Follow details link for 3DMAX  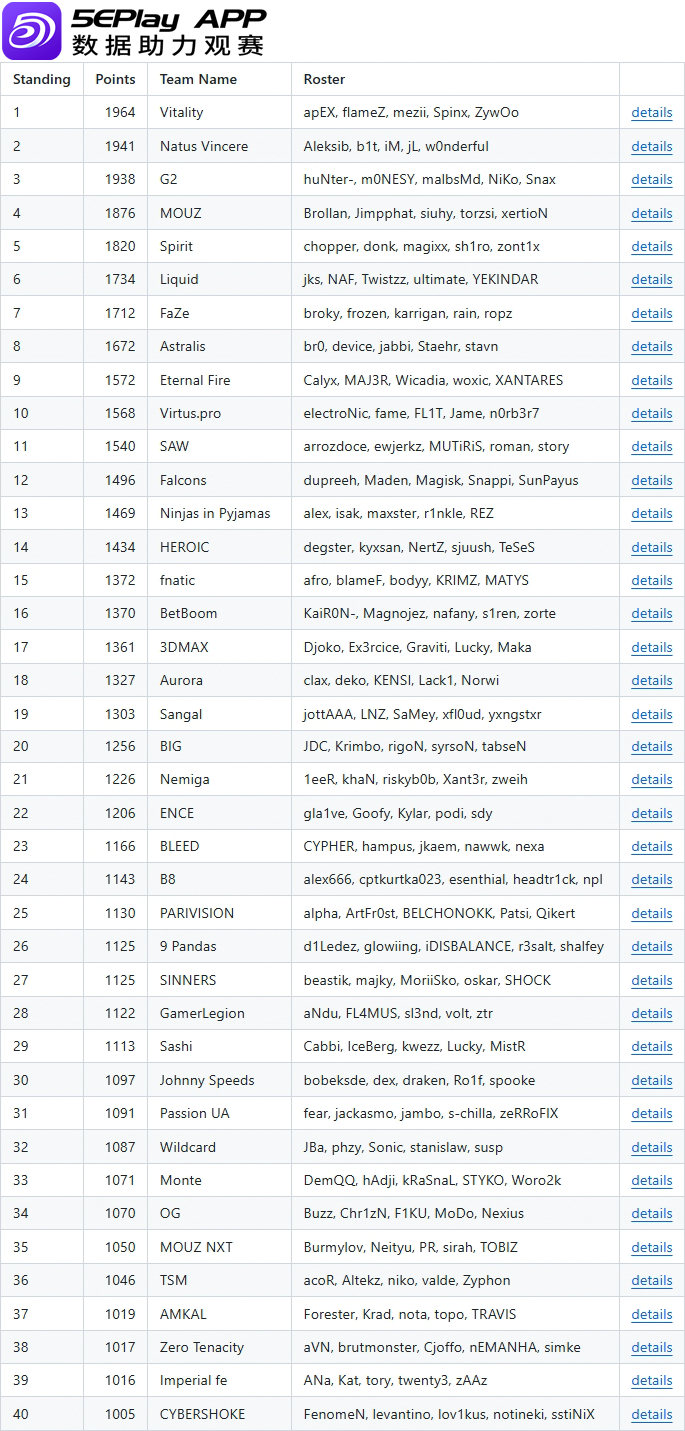652,647
